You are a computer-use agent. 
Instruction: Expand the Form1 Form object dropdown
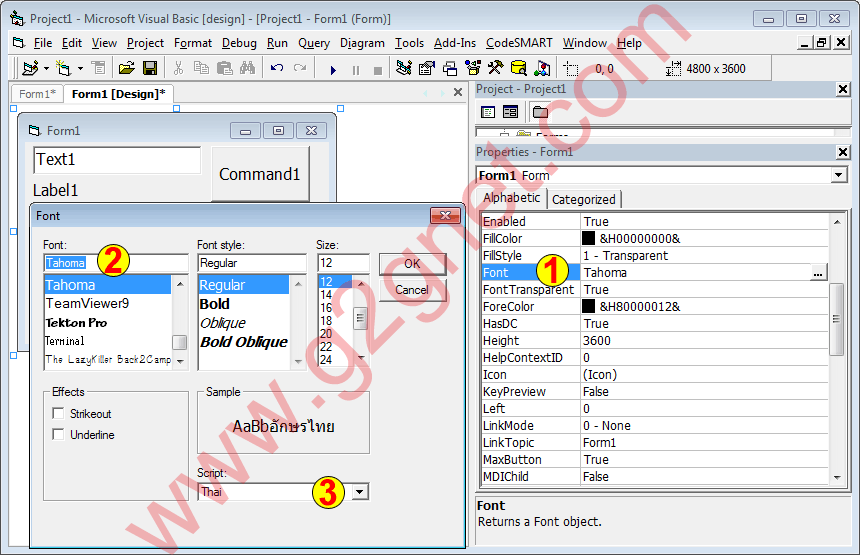(x=839, y=175)
